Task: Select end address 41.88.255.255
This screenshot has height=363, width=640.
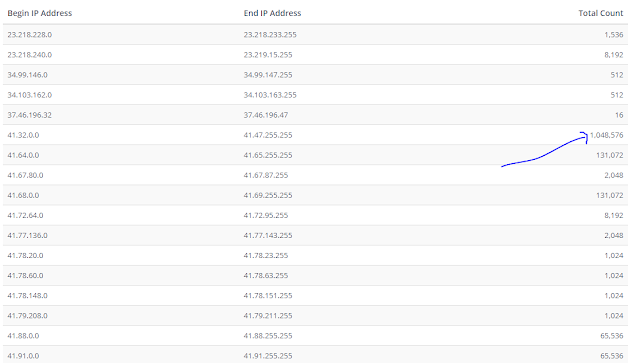Action: click(x=268, y=335)
